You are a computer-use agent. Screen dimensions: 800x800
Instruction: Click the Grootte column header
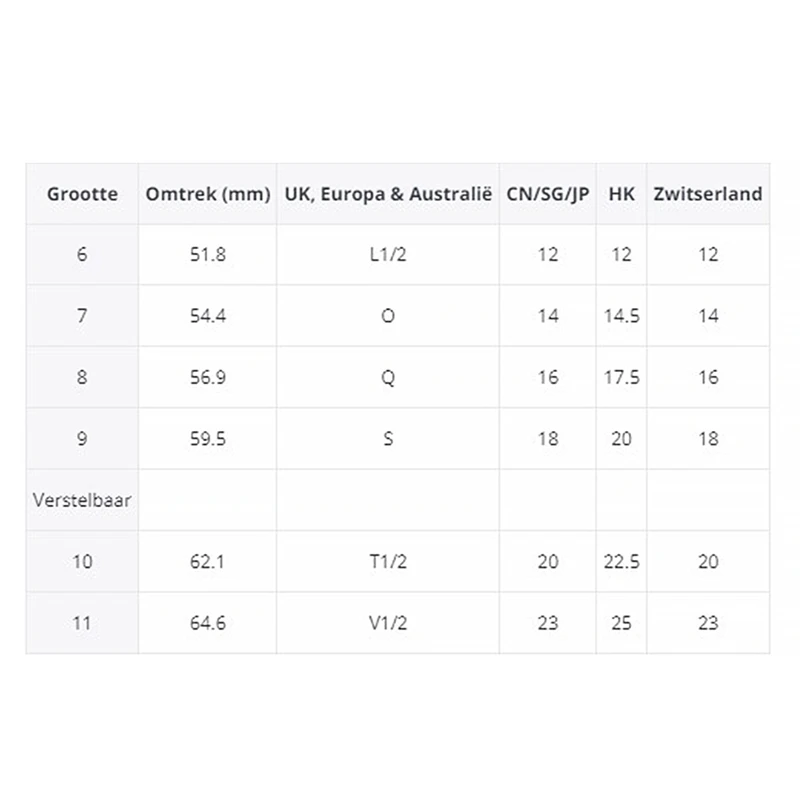pos(82,194)
